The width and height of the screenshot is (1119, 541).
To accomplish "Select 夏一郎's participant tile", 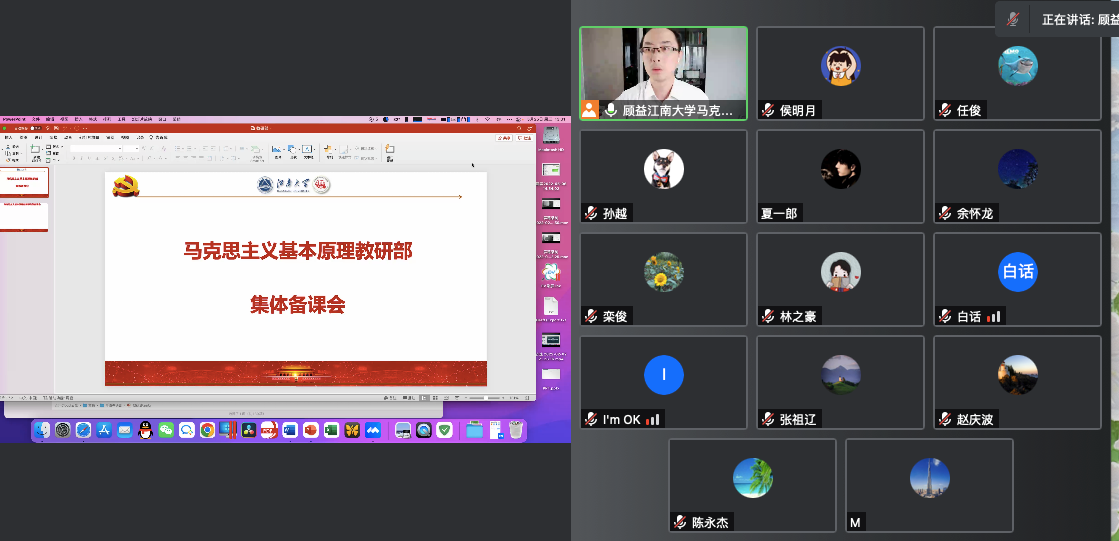I will click(840, 176).
